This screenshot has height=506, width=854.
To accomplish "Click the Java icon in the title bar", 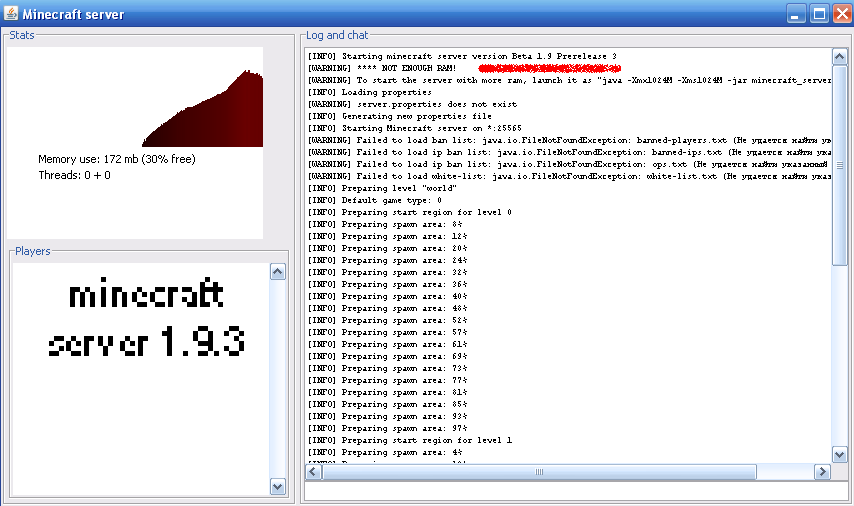I will pos(10,13).
